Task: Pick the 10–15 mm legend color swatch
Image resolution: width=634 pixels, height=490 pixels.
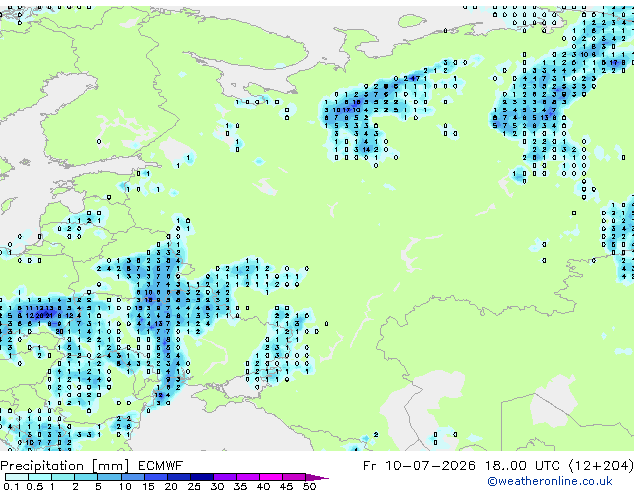Action: coord(132,477)
